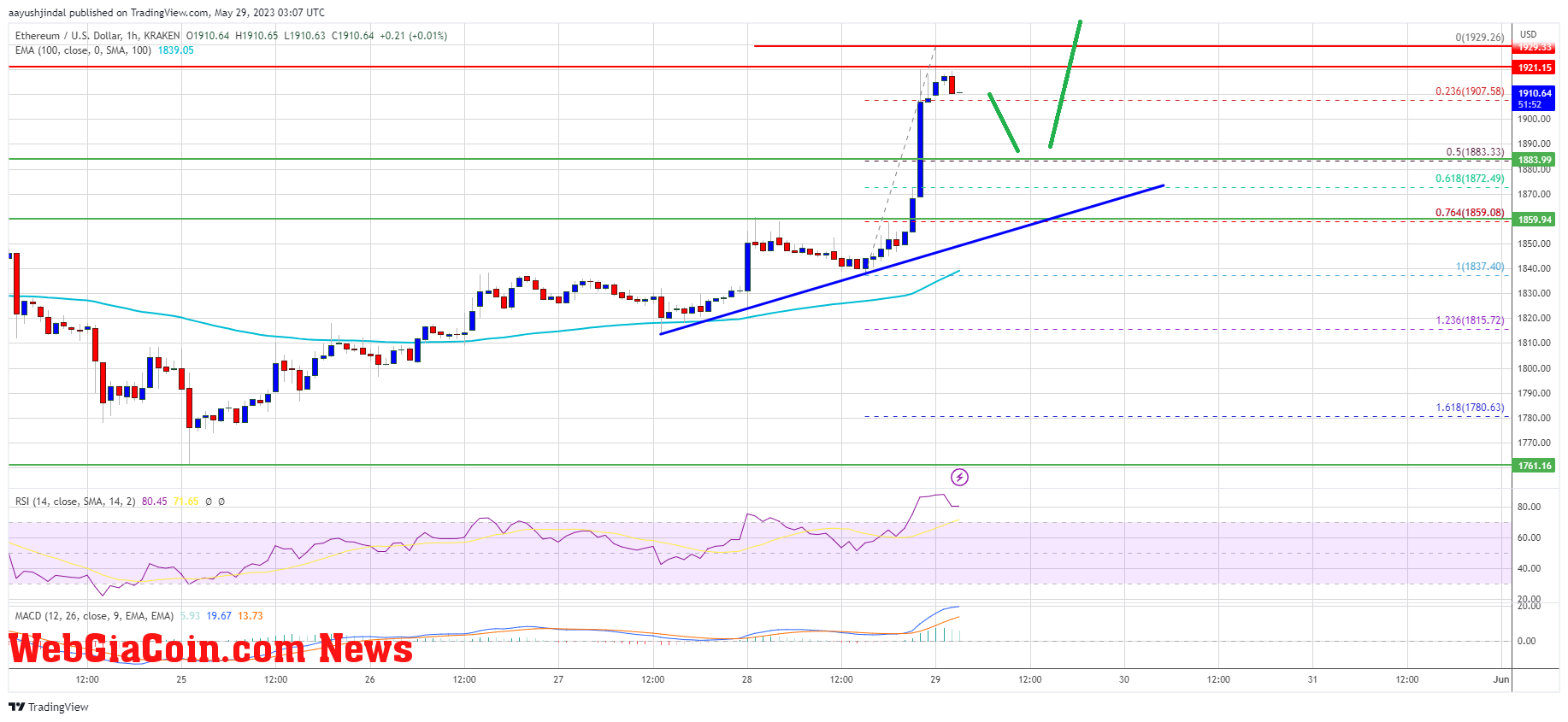
Task: Click the MACD signal value 13.73
Action: coord(251,616)
